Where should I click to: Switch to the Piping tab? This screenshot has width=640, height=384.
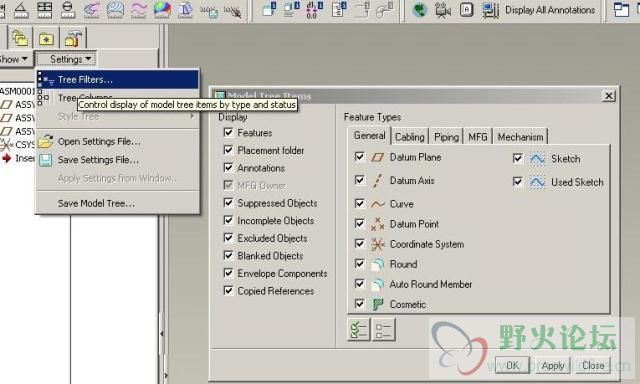(446, 137)
